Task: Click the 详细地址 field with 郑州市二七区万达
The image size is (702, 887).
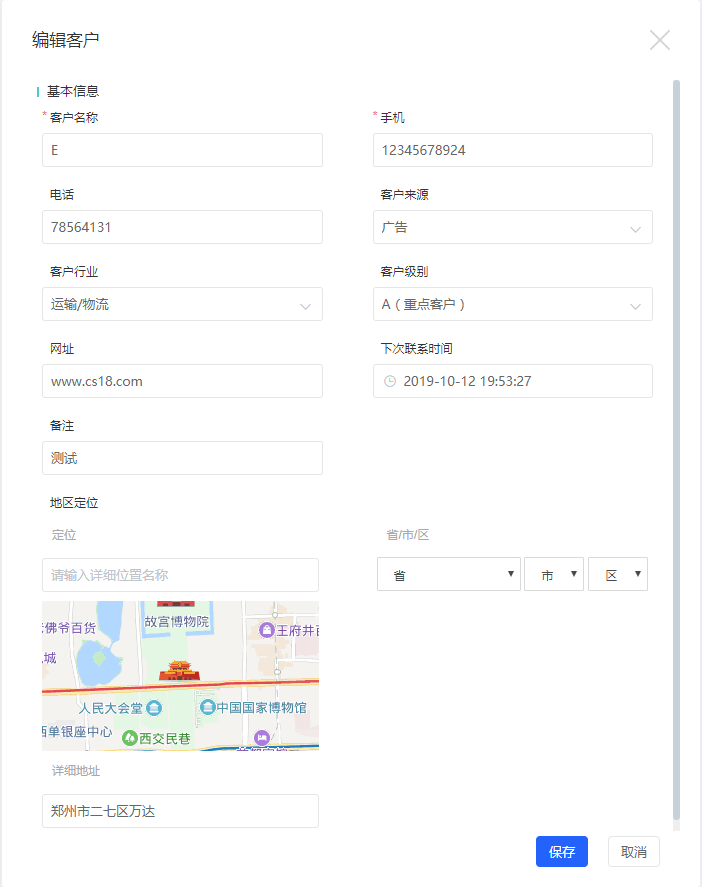Action: point(180,811)
